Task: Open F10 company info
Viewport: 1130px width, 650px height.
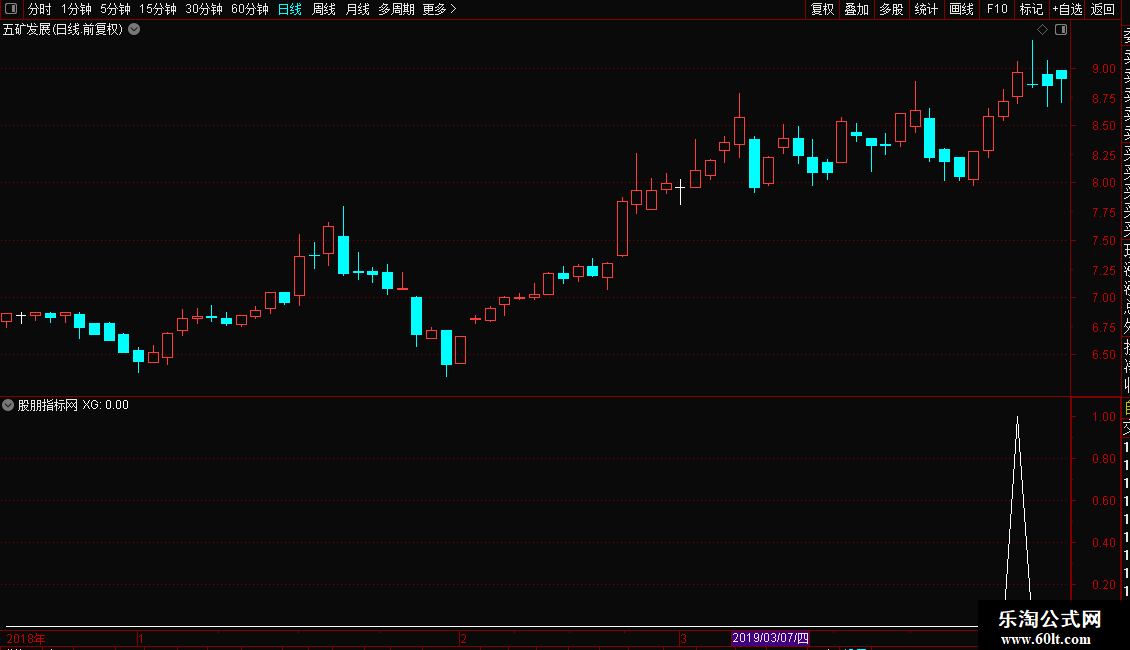Action: (x=997, y=9)
